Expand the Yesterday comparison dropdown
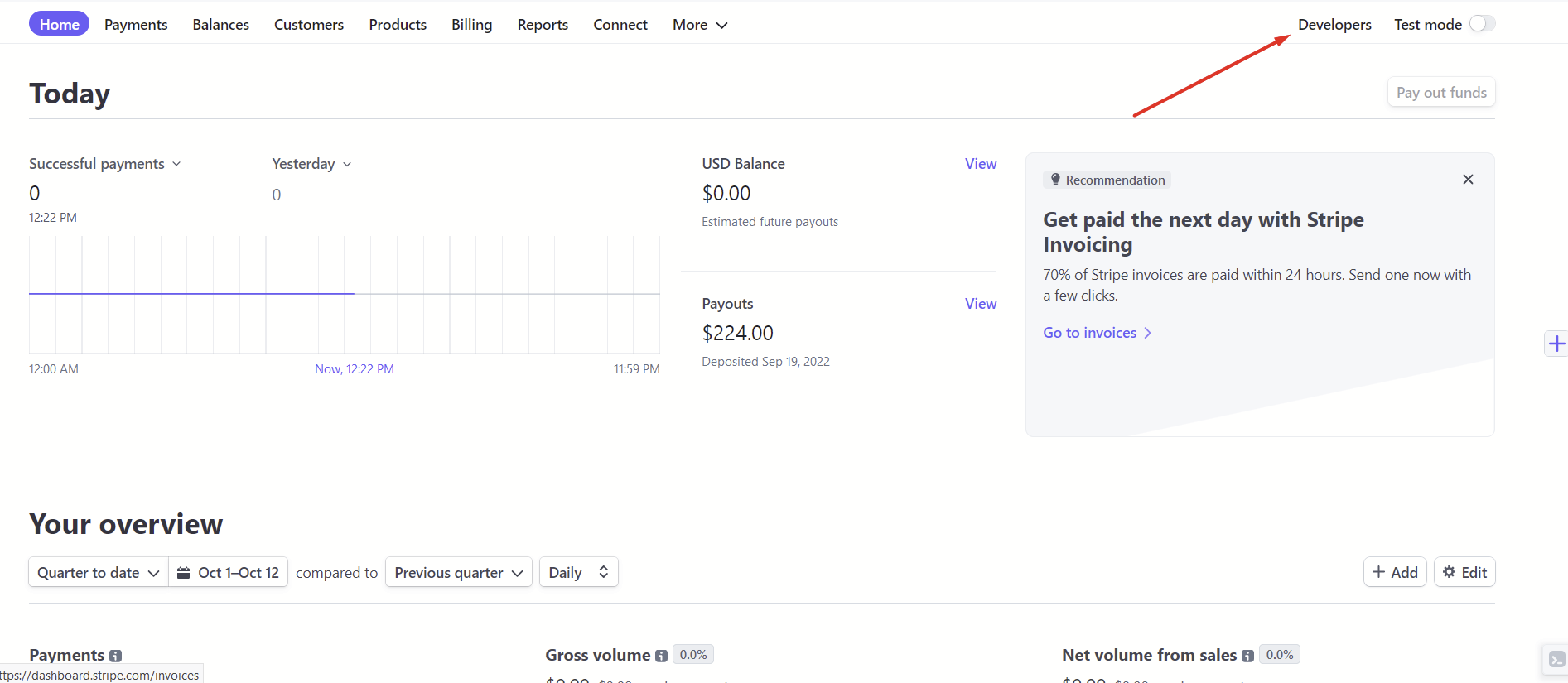The height and width of the screenshot is (683, 1568). click(x=311, y=164)
